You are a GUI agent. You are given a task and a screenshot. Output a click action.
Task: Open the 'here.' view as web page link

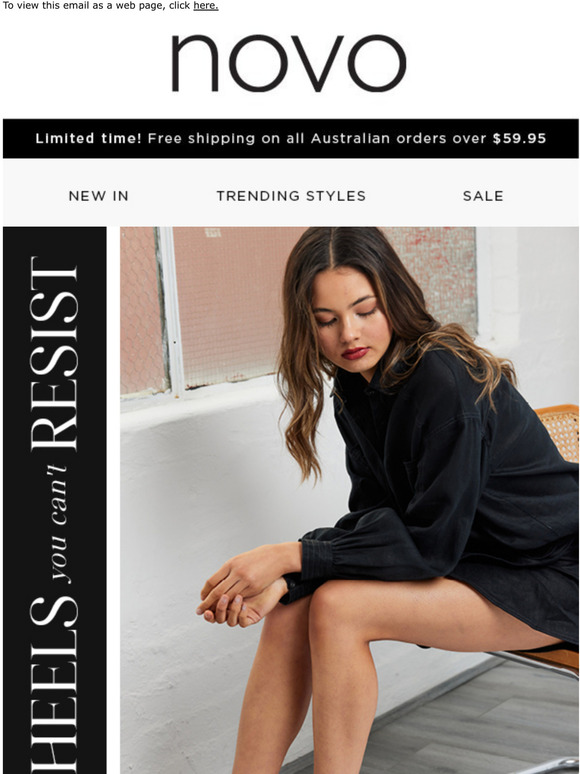point(205,6)
